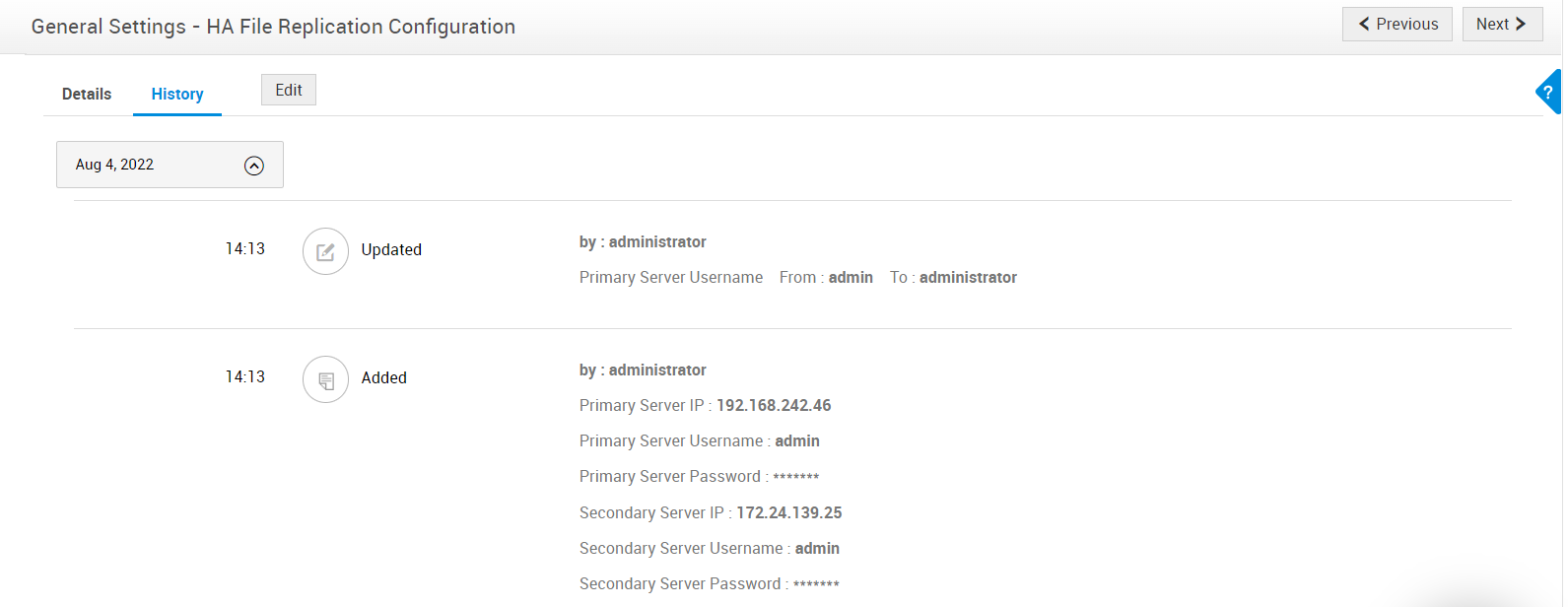Image resolution: width=1568 pixels, height=607 pixels.
Task: Click the page title HA File Replication Configuration
Action: coord(273,27)
